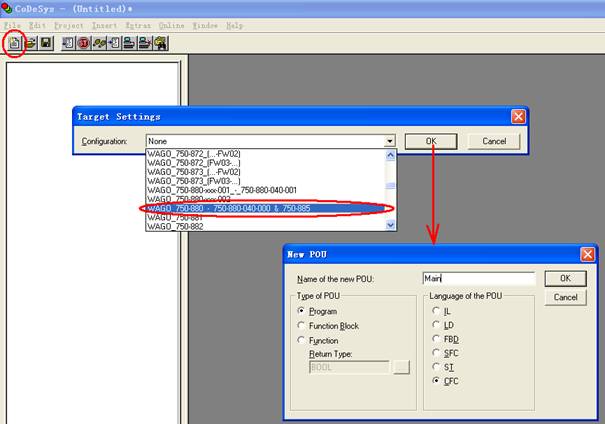This screenshot has width=605, height=424.
Task: Select the Program POU type
Action: tap(302, 311)
